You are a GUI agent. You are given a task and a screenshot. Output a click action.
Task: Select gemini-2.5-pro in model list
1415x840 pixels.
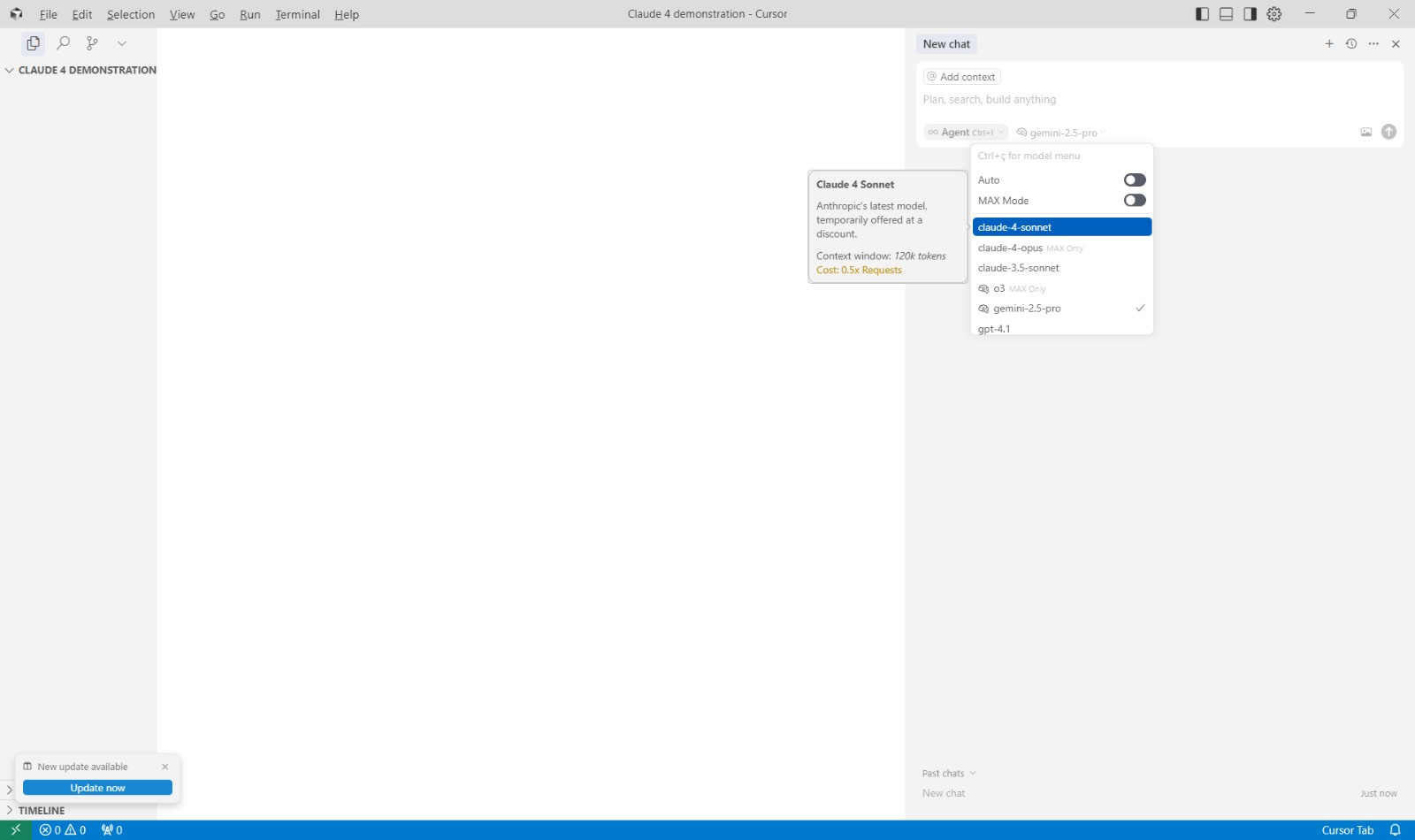pyautogui.click(x=1062, y=309)
